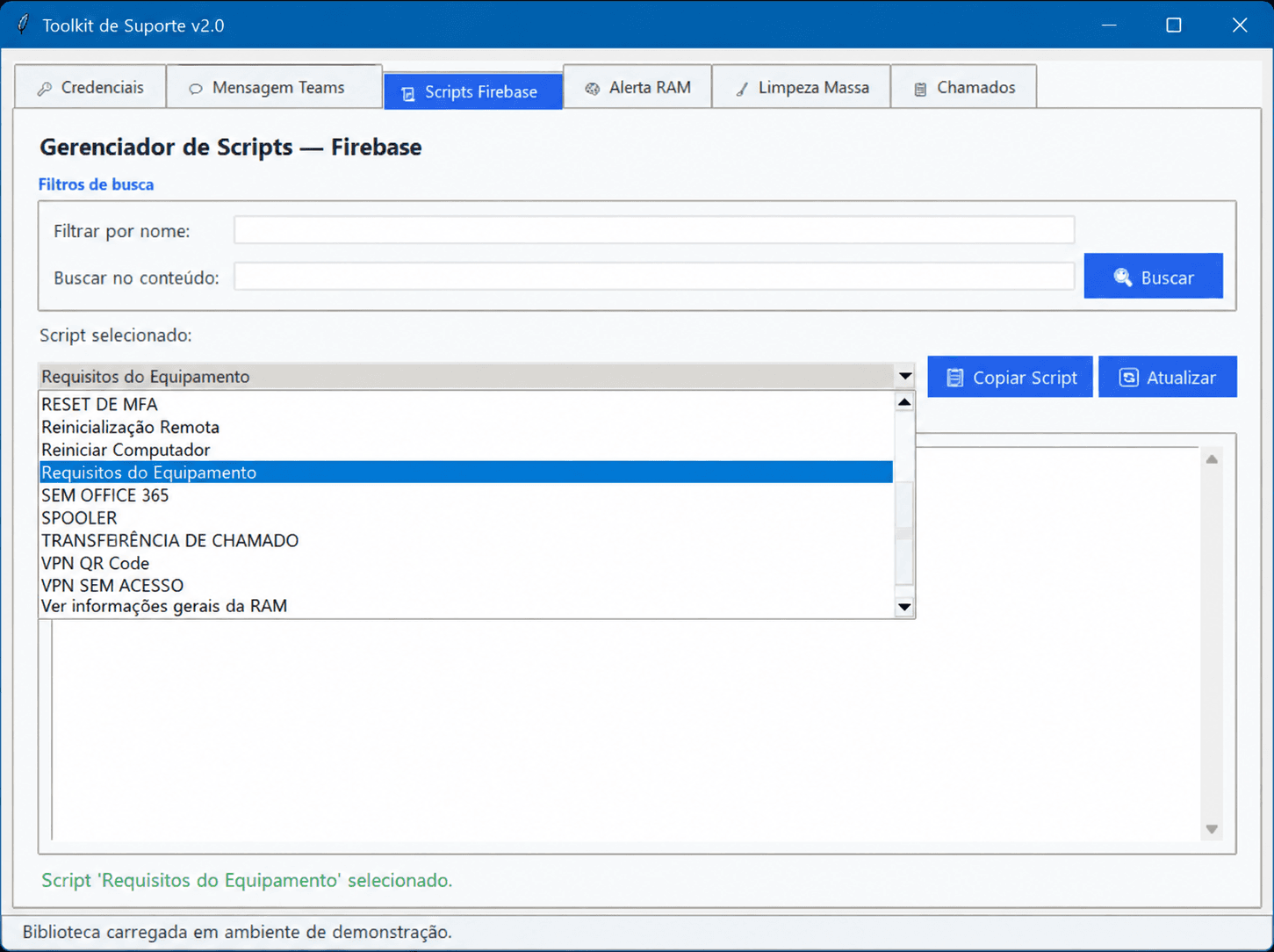
Task: Click the script text area scroll down arrow
Action: (1212, 829)
